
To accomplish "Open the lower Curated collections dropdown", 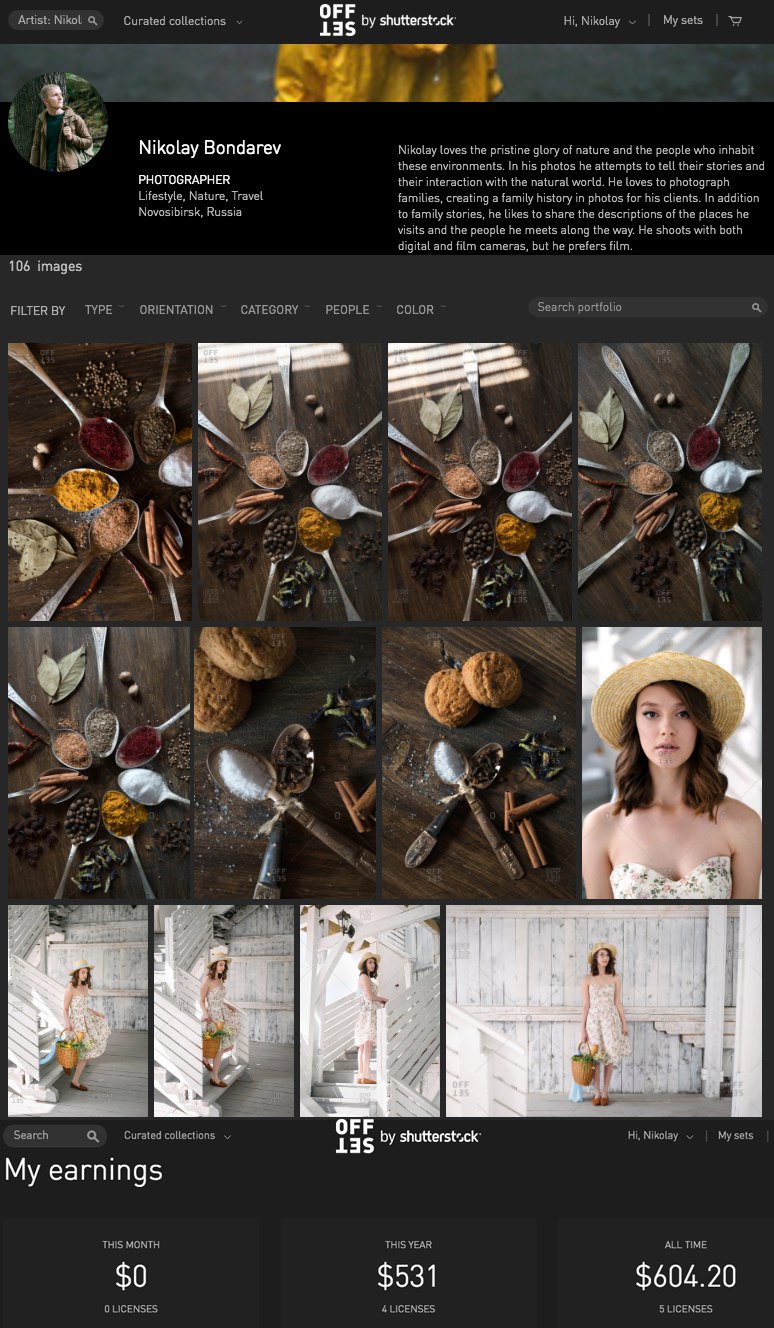I will coord(177,1136).
